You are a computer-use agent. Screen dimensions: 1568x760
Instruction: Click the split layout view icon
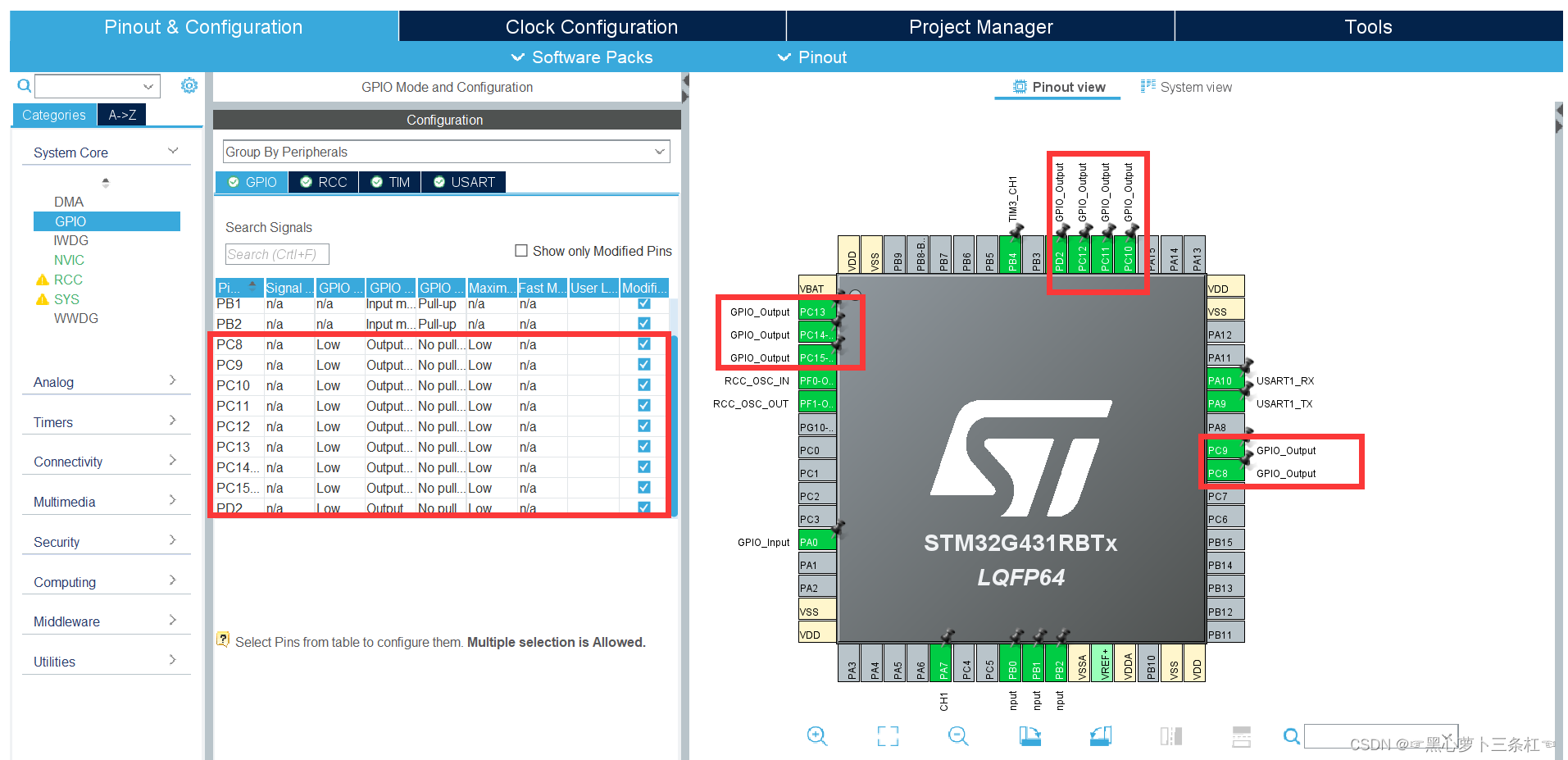[1242, 736]
